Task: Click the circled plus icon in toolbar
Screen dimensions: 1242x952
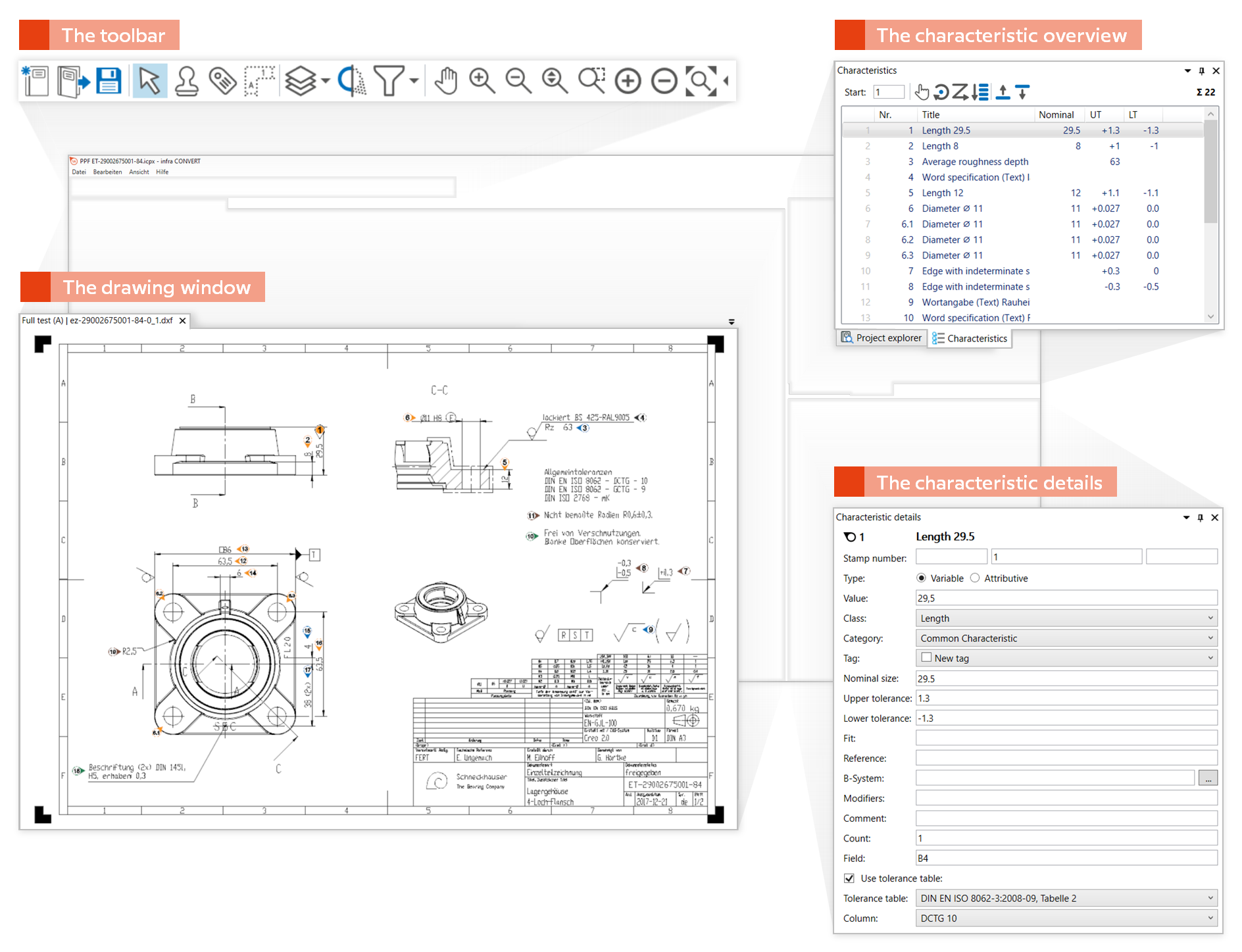Action: (x=628, y=82)
